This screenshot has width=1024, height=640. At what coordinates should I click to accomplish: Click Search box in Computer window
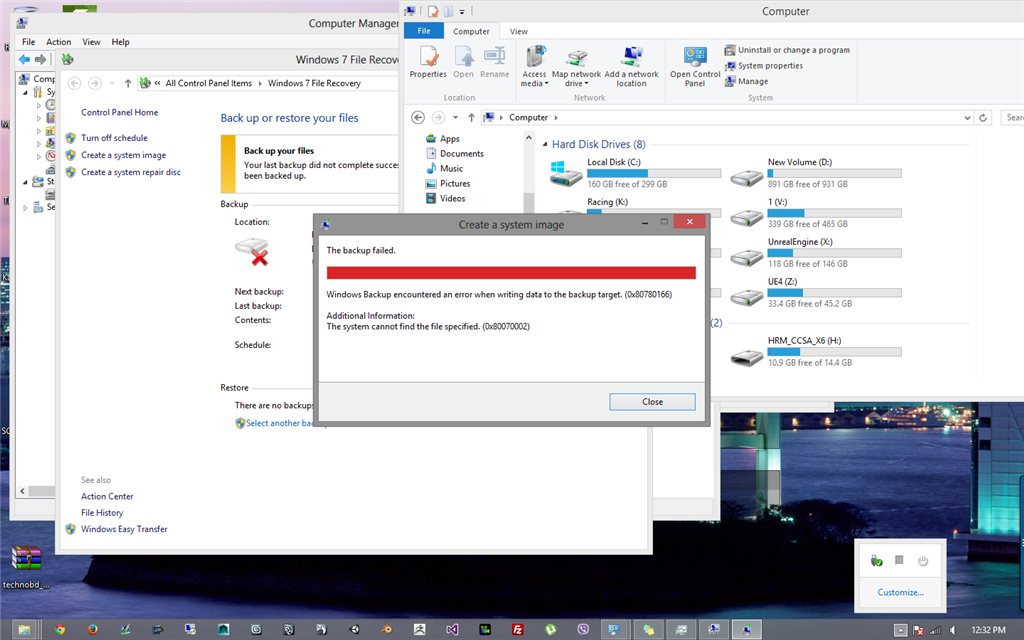click(x=1012, y=118)
